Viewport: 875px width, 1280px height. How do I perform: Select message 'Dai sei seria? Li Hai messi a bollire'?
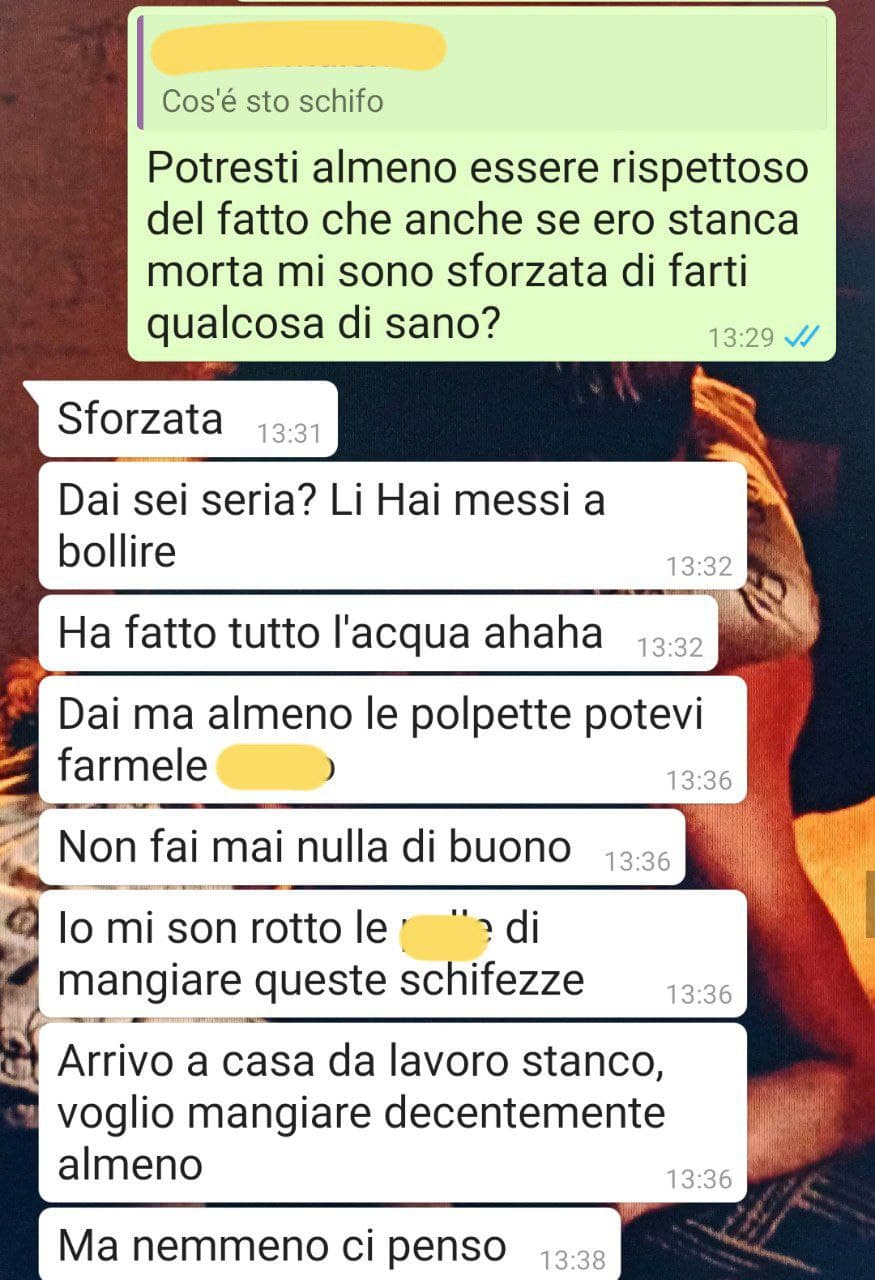(393, 526)
